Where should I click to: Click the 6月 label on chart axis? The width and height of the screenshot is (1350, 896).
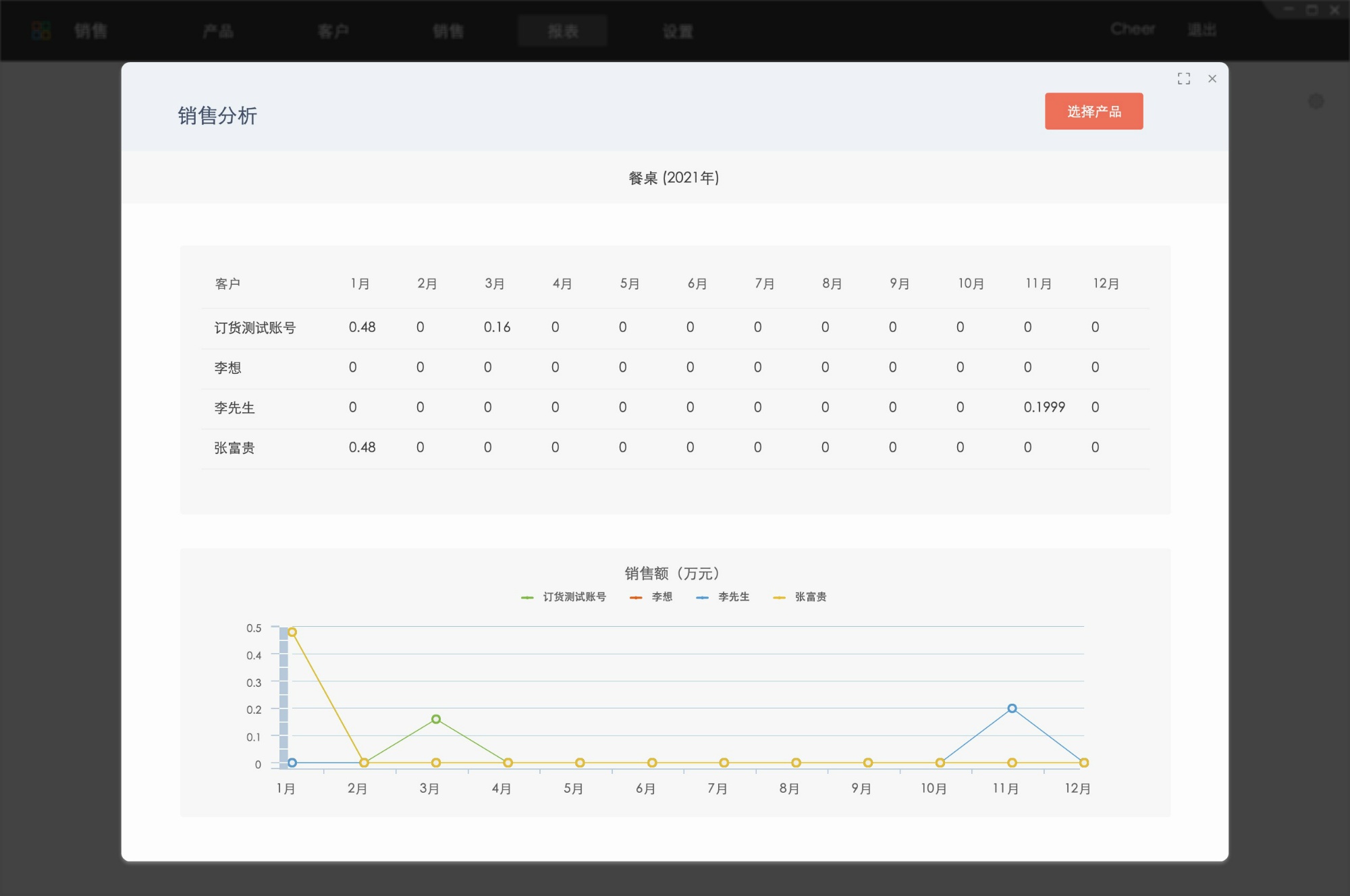pos(645,789)
